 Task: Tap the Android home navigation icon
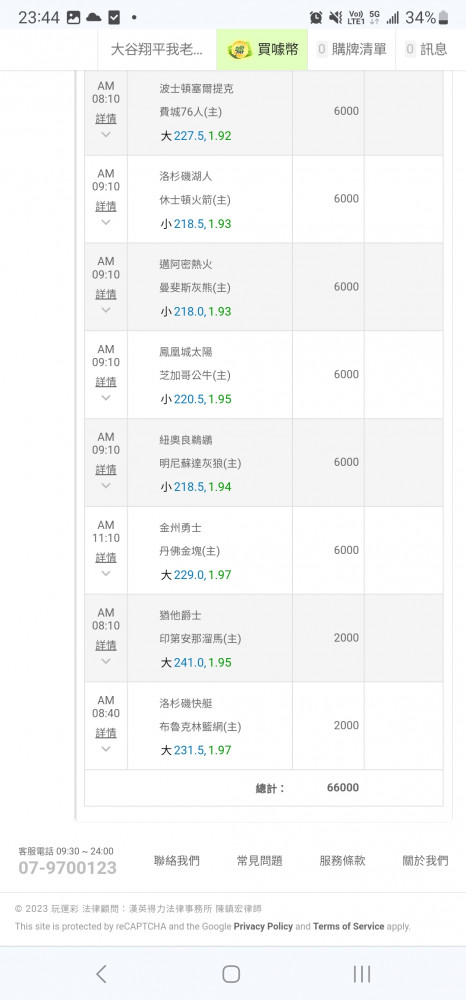pos(231,973)
